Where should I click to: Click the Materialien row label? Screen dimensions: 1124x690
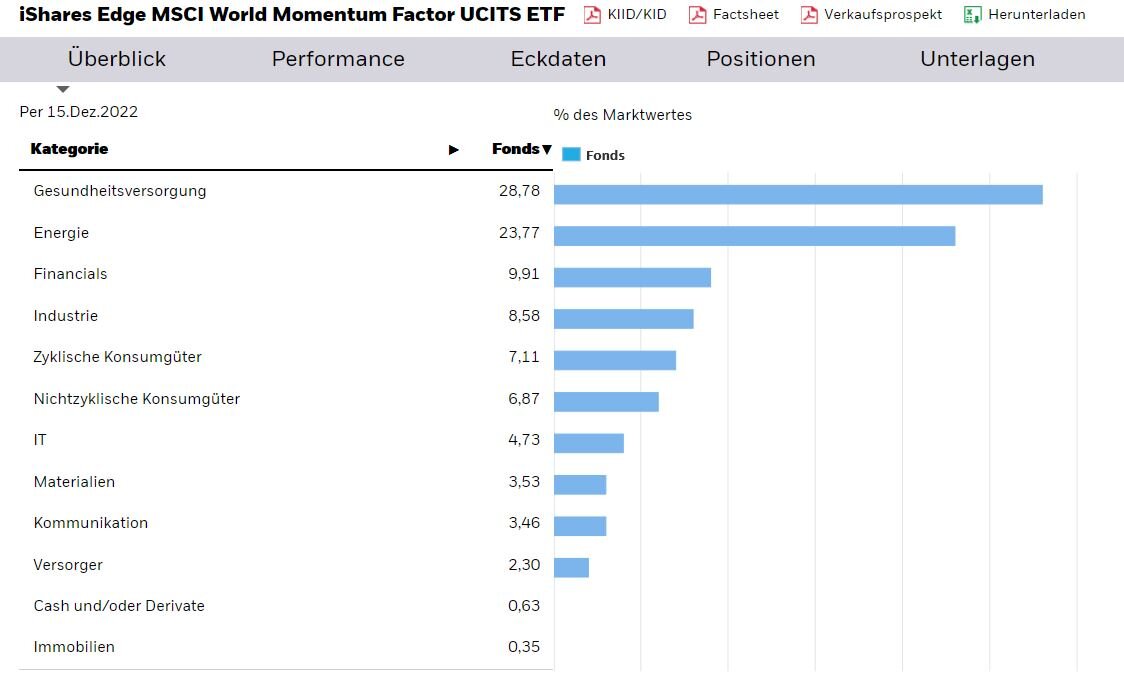pyautogui.click(x=74, y=481)
